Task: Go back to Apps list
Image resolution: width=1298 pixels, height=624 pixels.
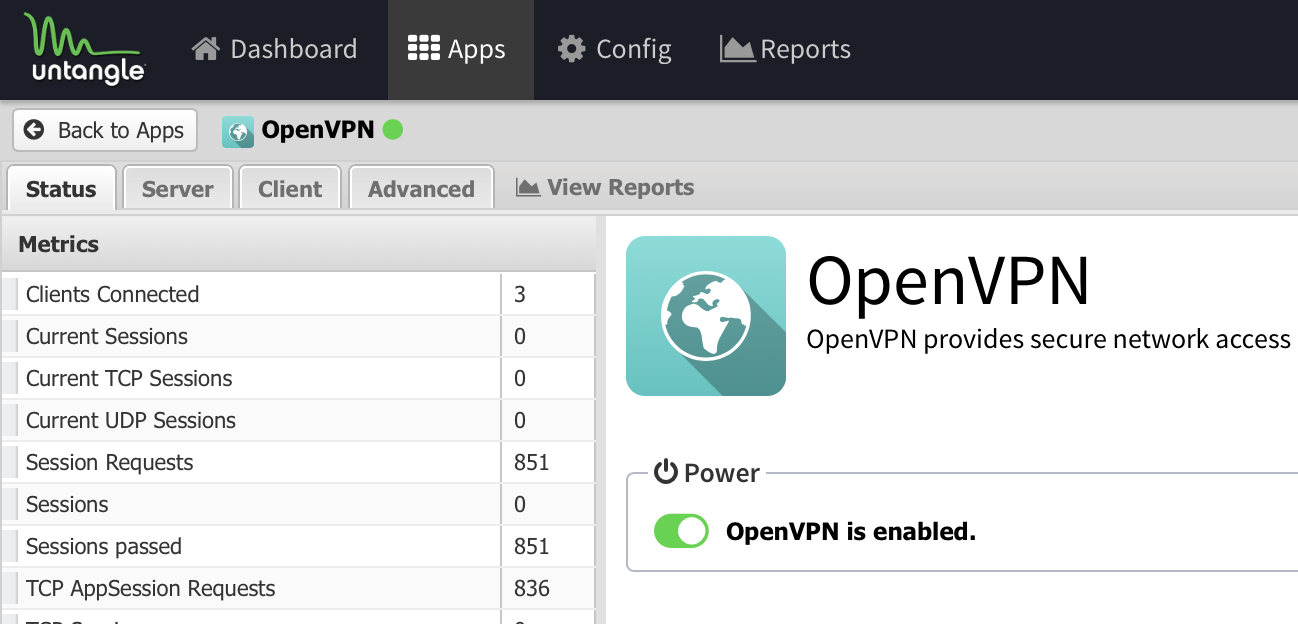Action: coord(105,130)
